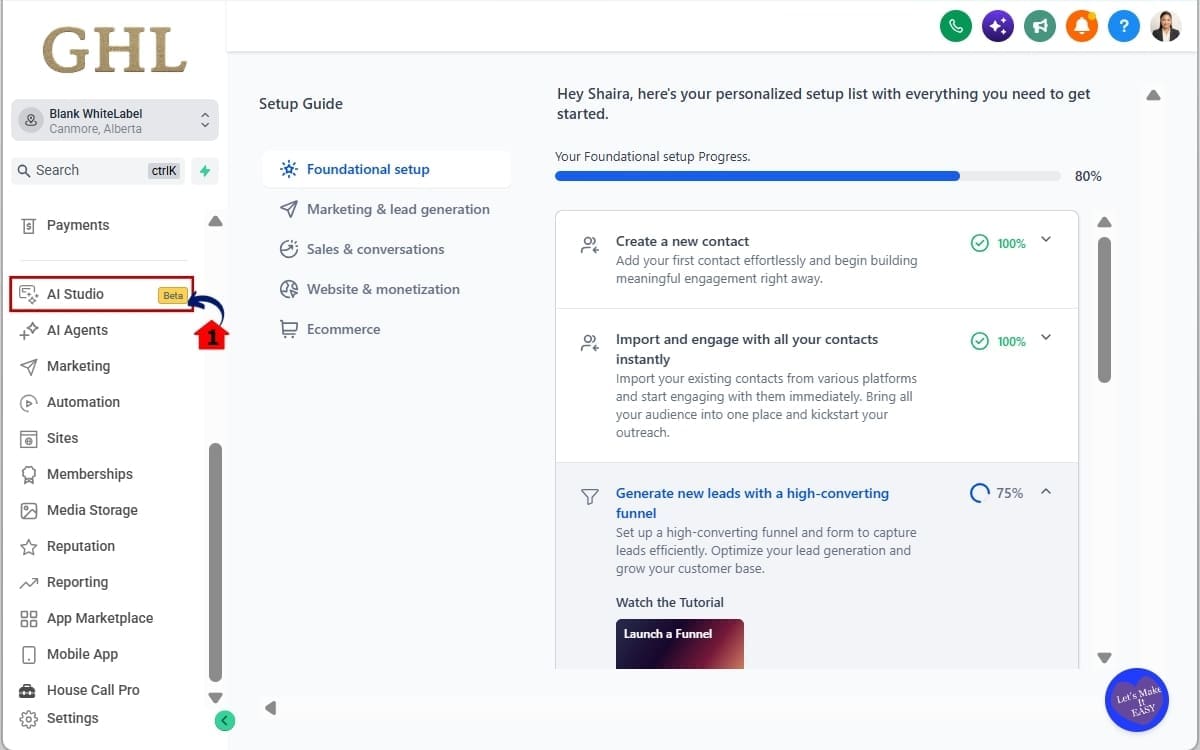Image resolution: width=1200 pixels, height=750 pixels.
Task: Click the Memberships badge icon
Action: click(29, 474)
